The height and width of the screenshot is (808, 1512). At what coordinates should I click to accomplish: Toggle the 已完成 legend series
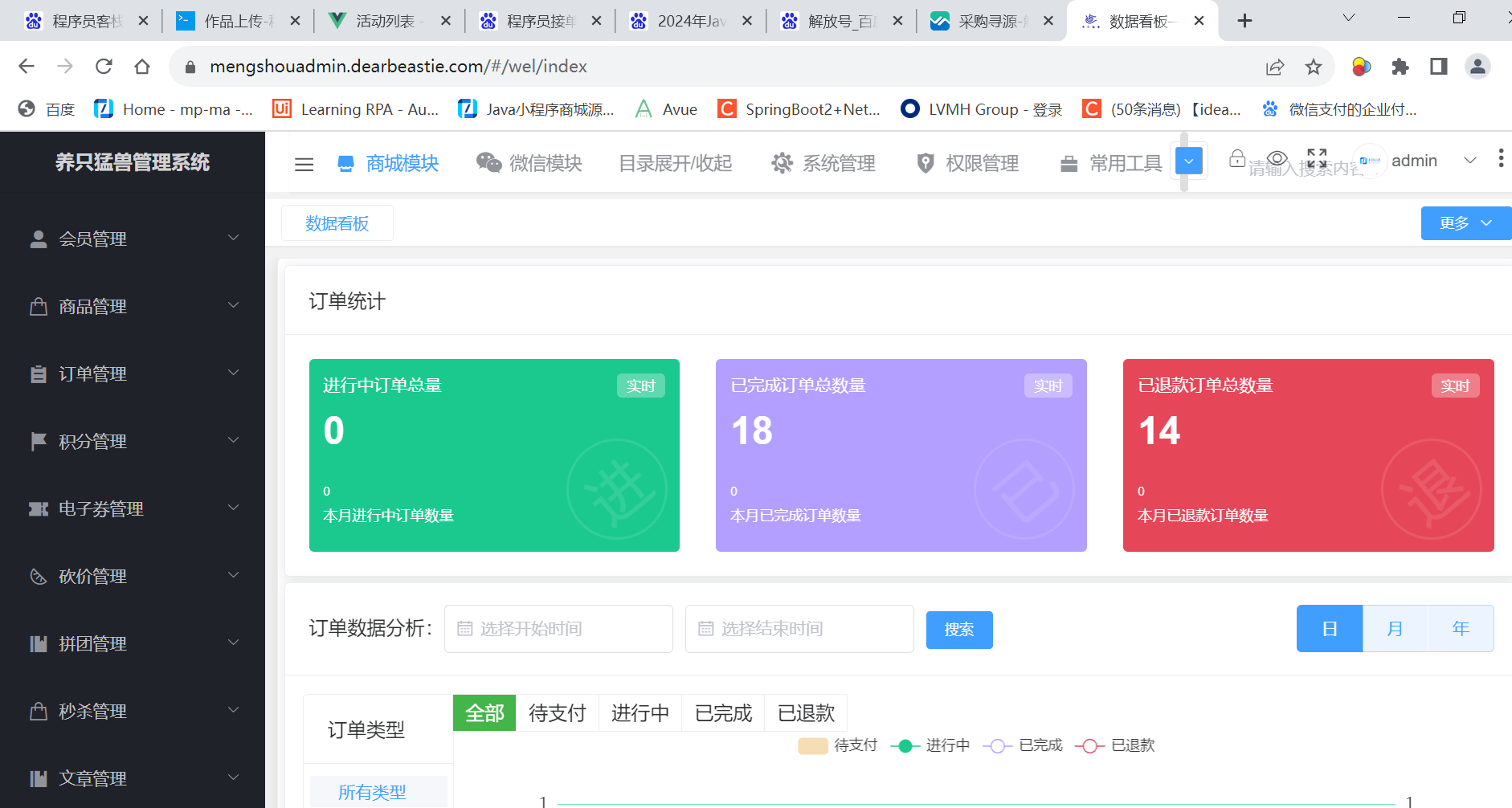[x=1023, y=745]
